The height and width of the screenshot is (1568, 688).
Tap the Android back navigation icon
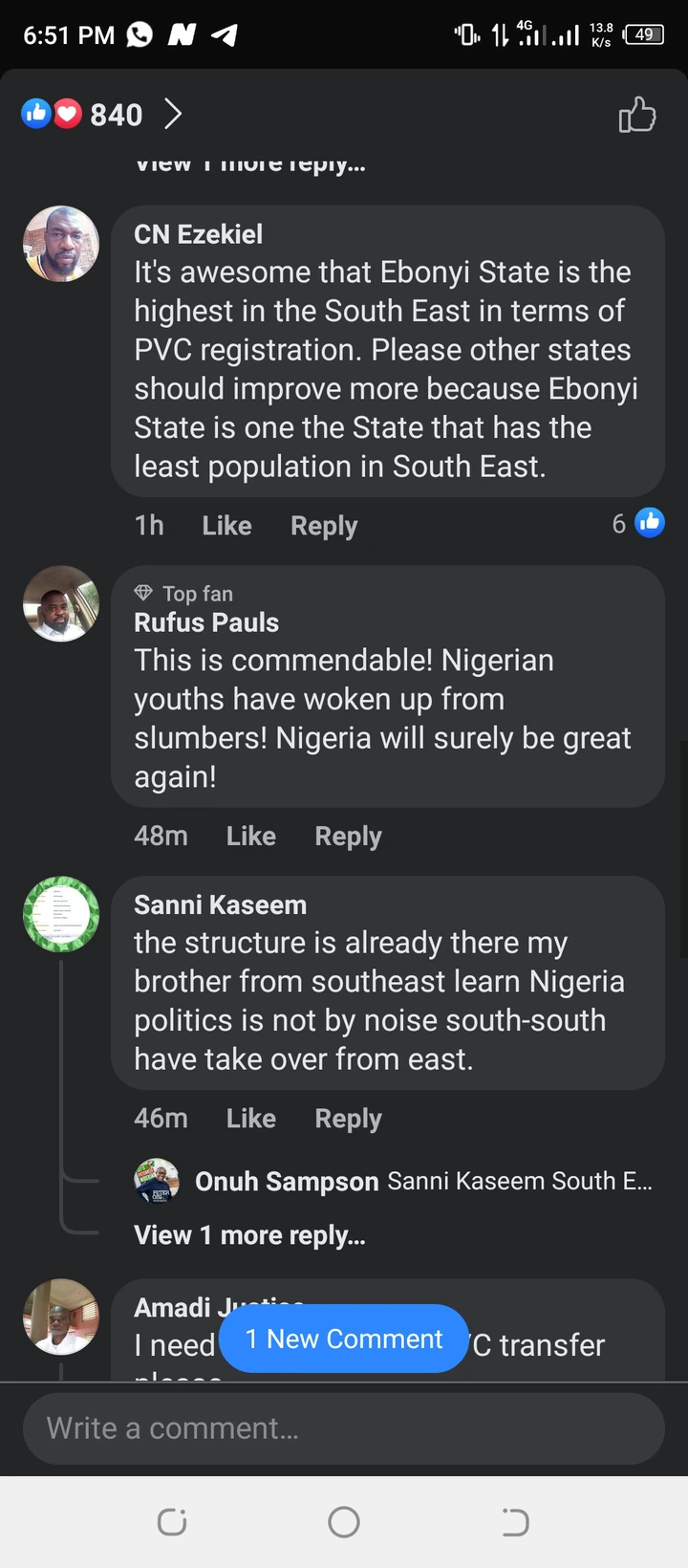pyautogui.click(x=515, y=1522)
